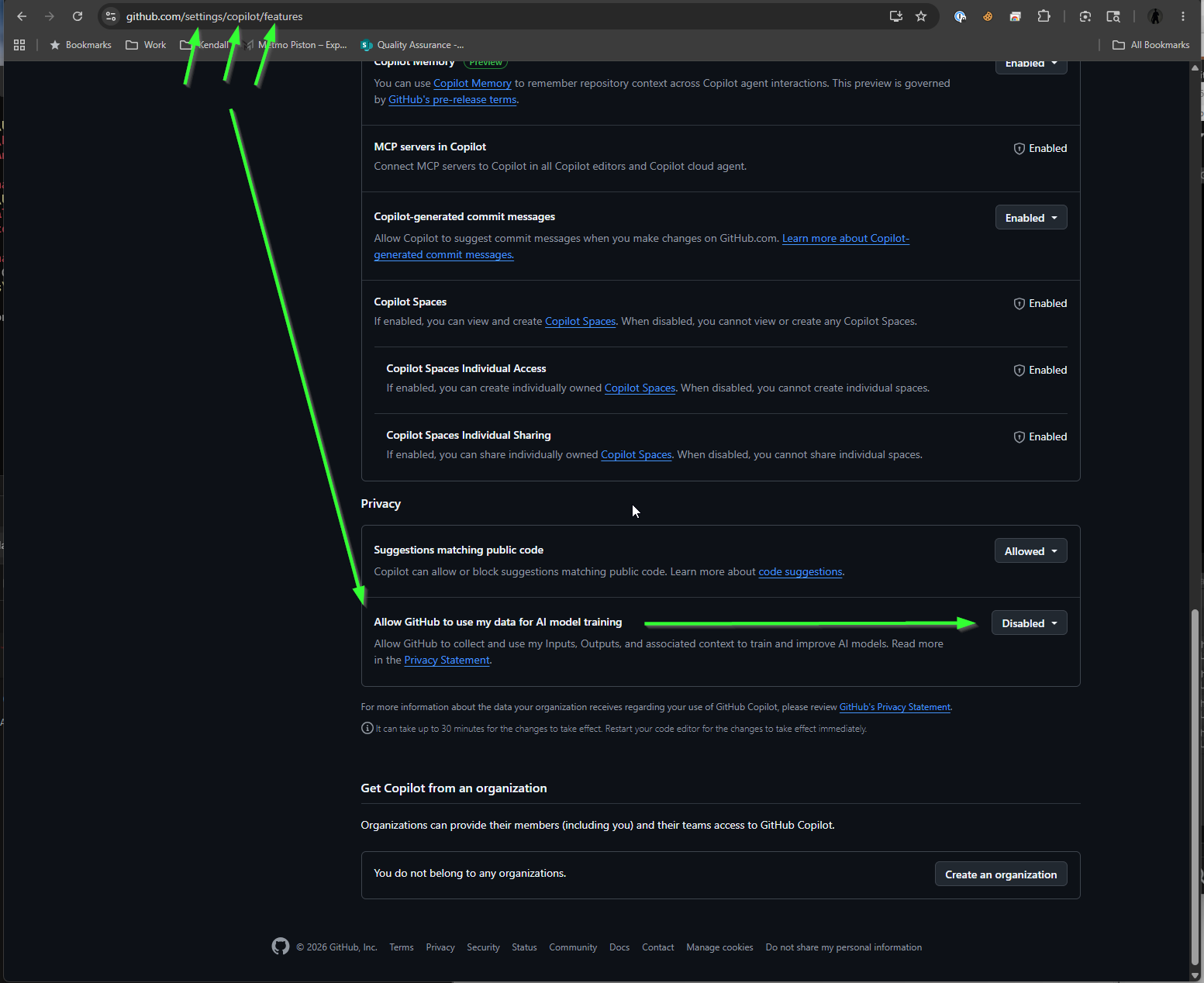The width and height of the screenshot is (1204, 983).
Task: Bookmark this page with the star icon
Action: [x=921, y=16]
